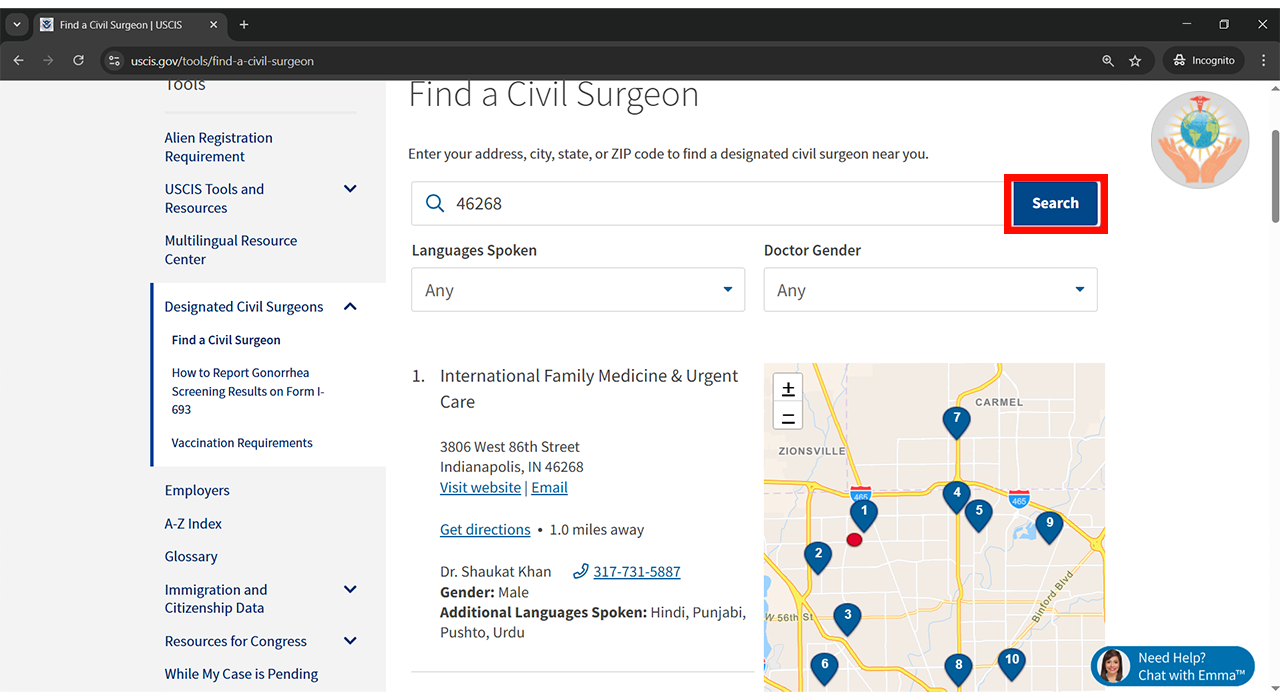Click the address text 3806 West 86th Street

click(510, 446)
